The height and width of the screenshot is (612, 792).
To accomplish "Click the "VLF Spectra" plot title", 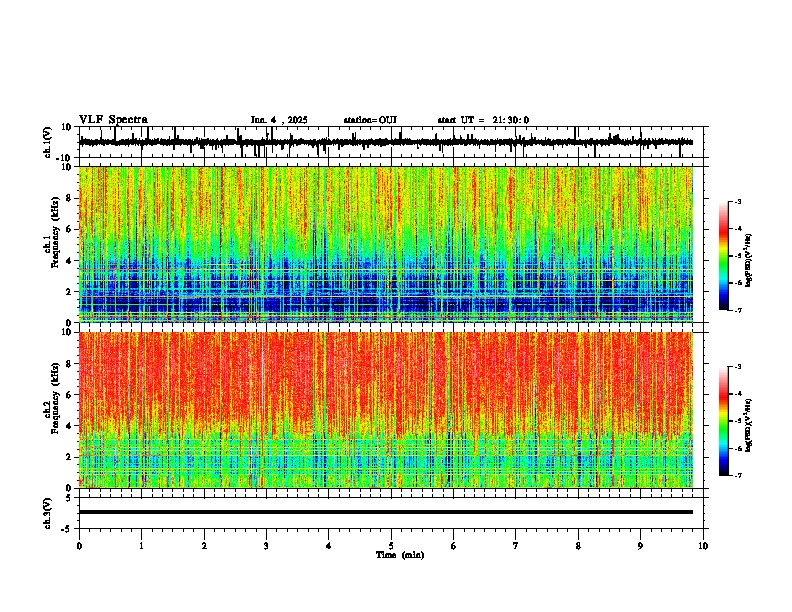I will tap(113, 120).
